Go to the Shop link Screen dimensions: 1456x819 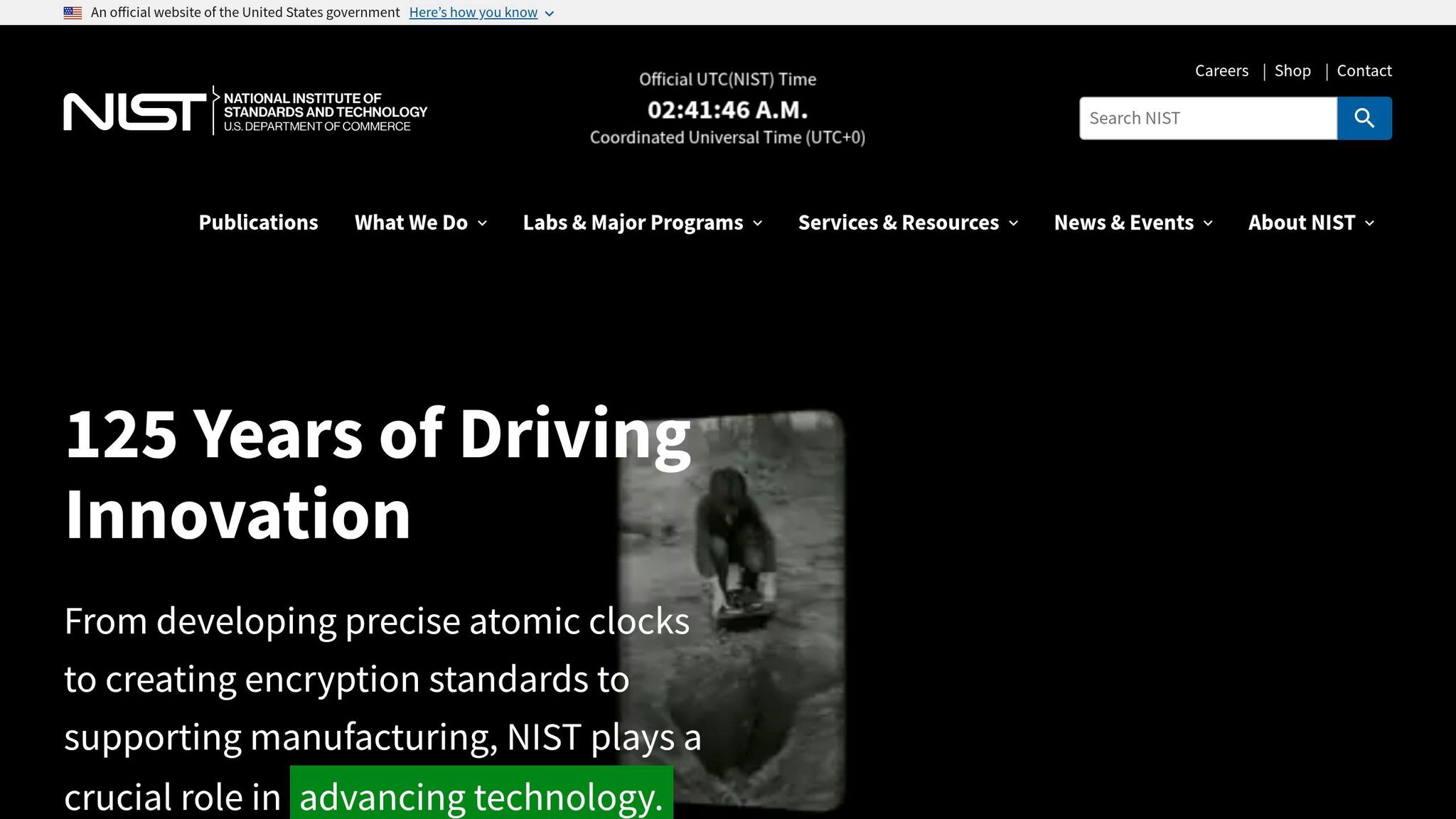point(1292,70)
